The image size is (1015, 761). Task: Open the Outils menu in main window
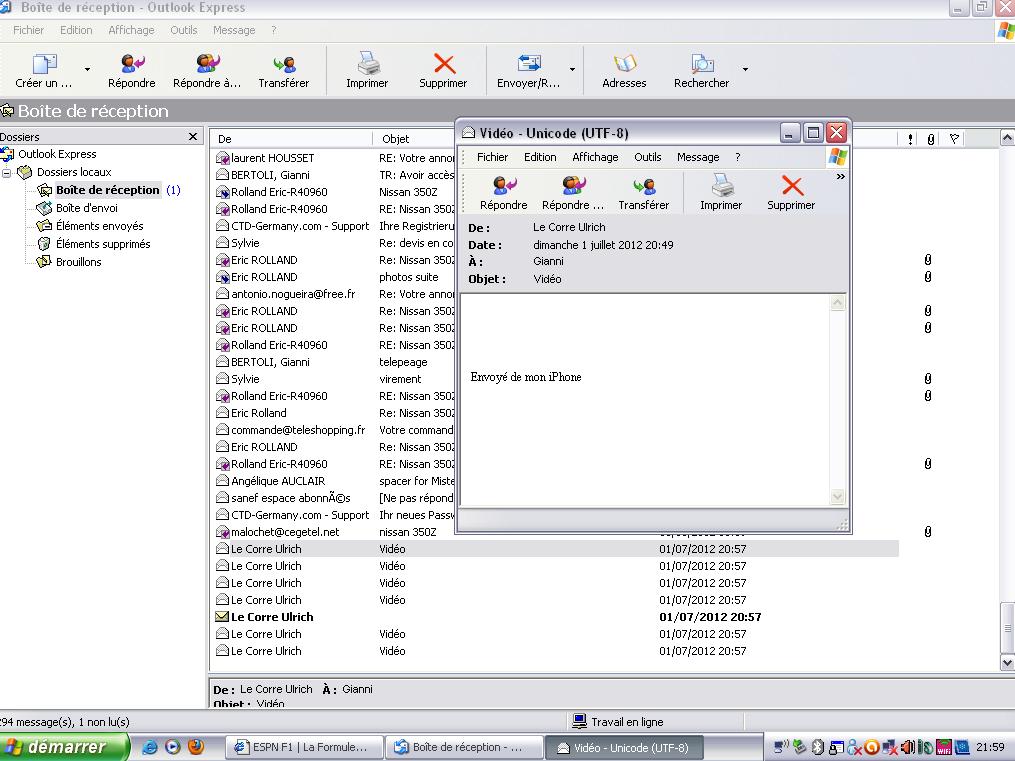(x=183, y=30)
